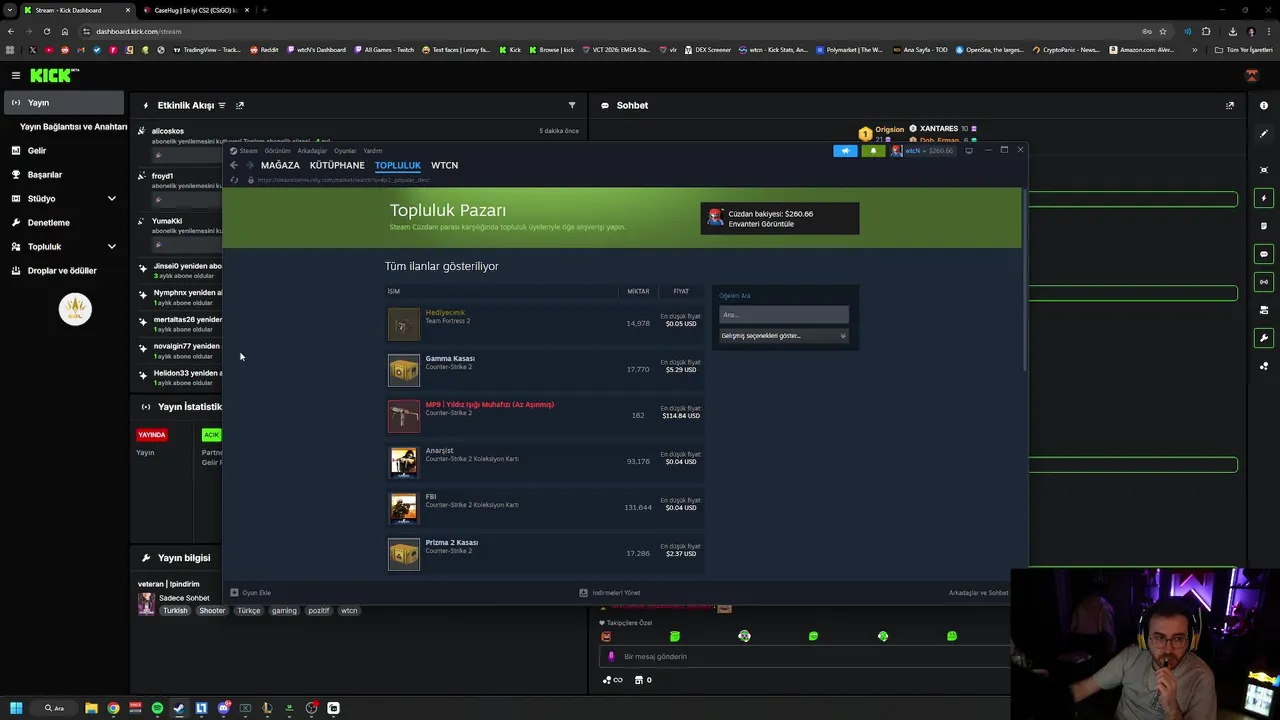Open Hediyecınık market listing
Screen dimensions: 1280x720
click(545, 324)
